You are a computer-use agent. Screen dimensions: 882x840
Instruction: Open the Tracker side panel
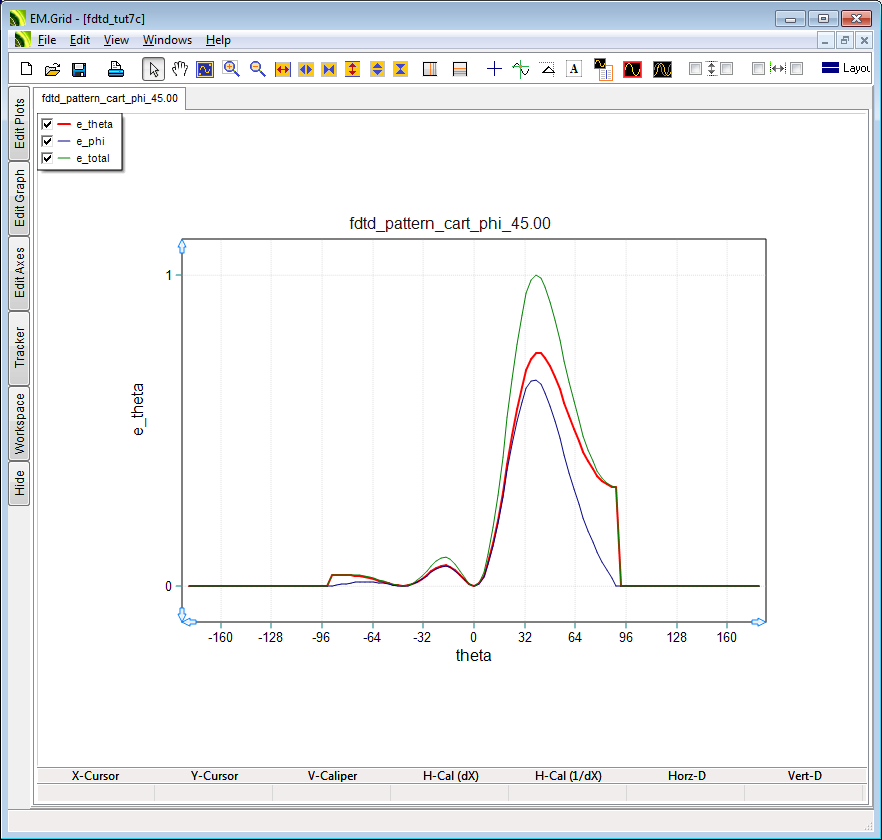[19, 348]
